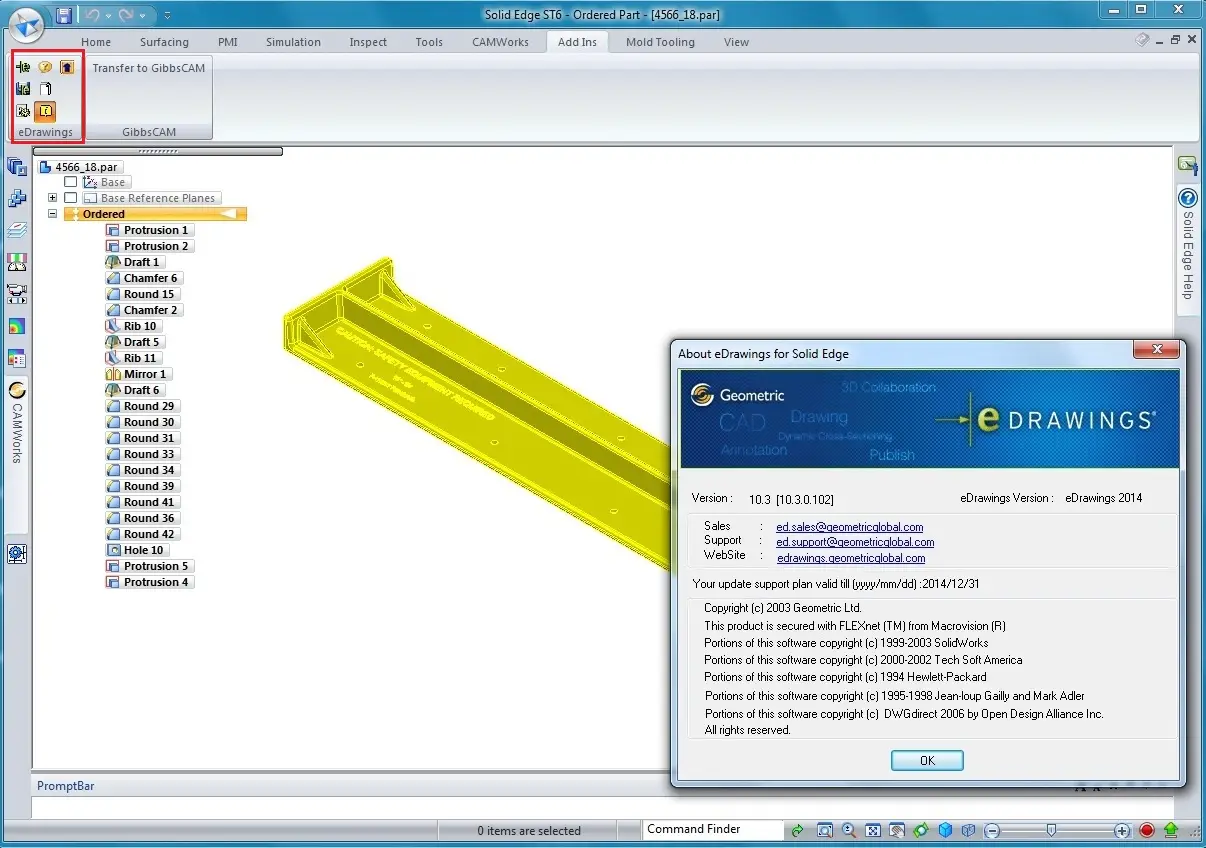1206x848 pixels.
Task: Select Rib 11 in the feature tree
Action: point(133,358)
